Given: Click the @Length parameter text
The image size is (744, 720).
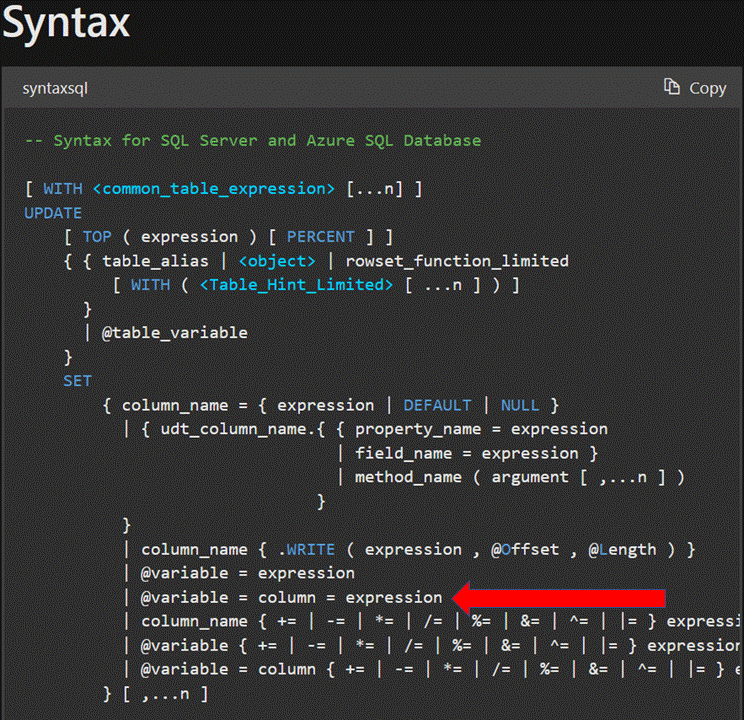Looking at the screenshot, I should 623,550.
